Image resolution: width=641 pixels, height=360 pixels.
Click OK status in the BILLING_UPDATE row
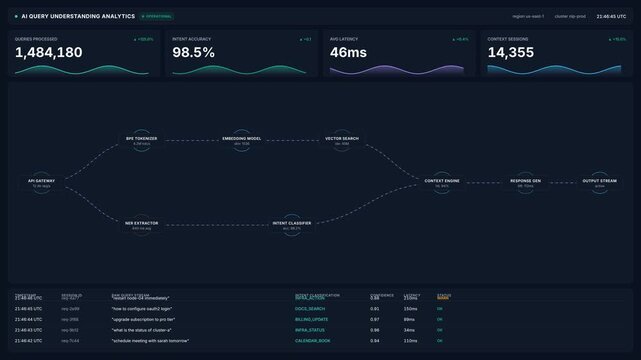439,320
